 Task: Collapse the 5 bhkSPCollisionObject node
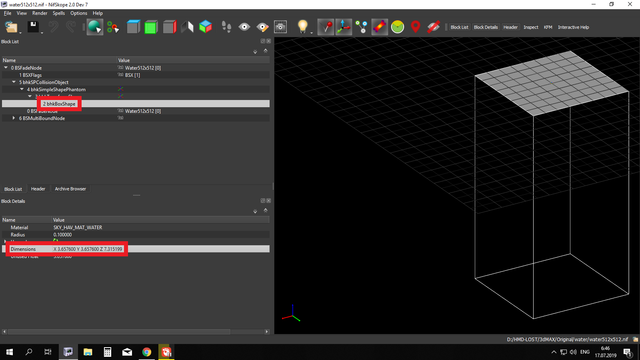pos(14,82)
